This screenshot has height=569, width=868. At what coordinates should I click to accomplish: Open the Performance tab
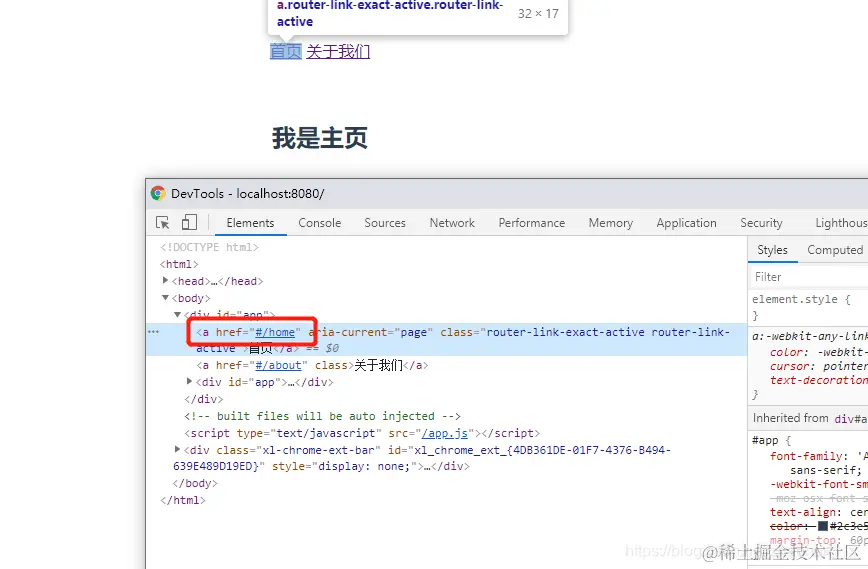(531, 223)
